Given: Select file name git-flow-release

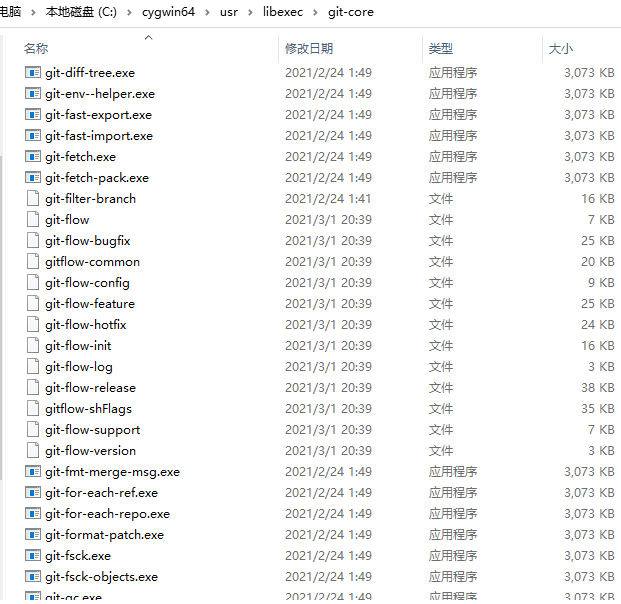Looking at the screenshot, I should click(90, 388).
